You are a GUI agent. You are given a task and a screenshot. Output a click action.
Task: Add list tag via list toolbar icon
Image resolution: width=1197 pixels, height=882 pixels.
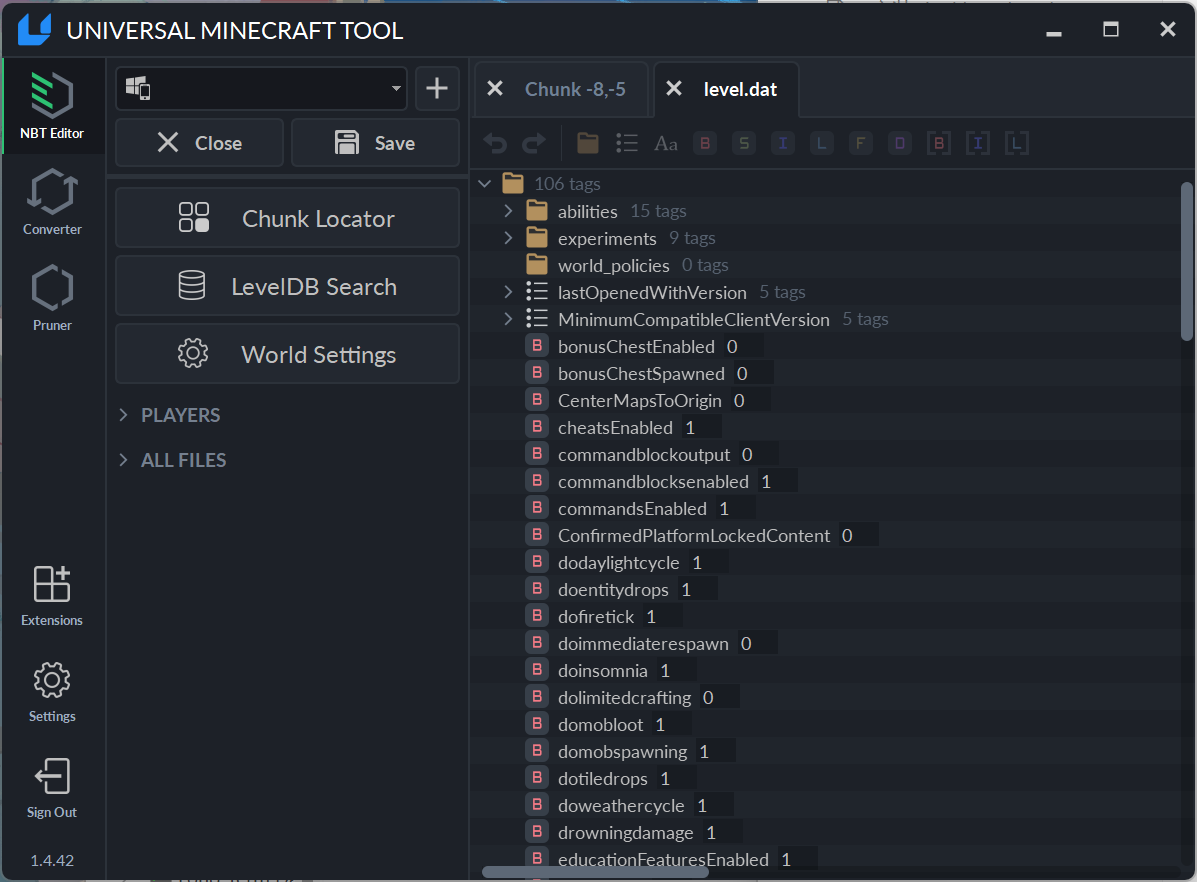click(627, 143)
